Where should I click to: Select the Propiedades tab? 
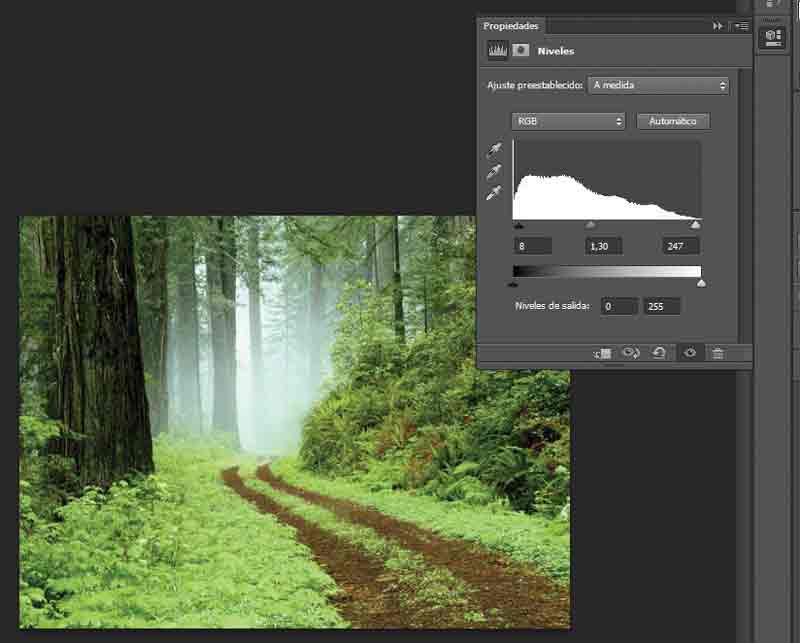pos(511,26)
